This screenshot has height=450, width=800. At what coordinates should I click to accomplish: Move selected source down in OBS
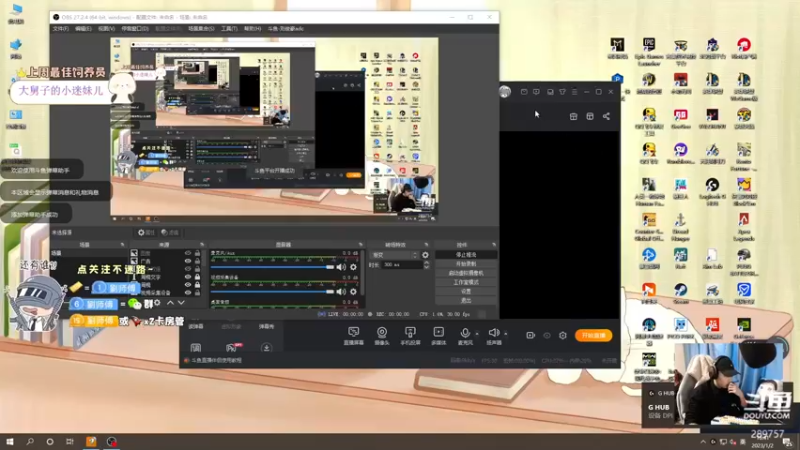[181, 303]
